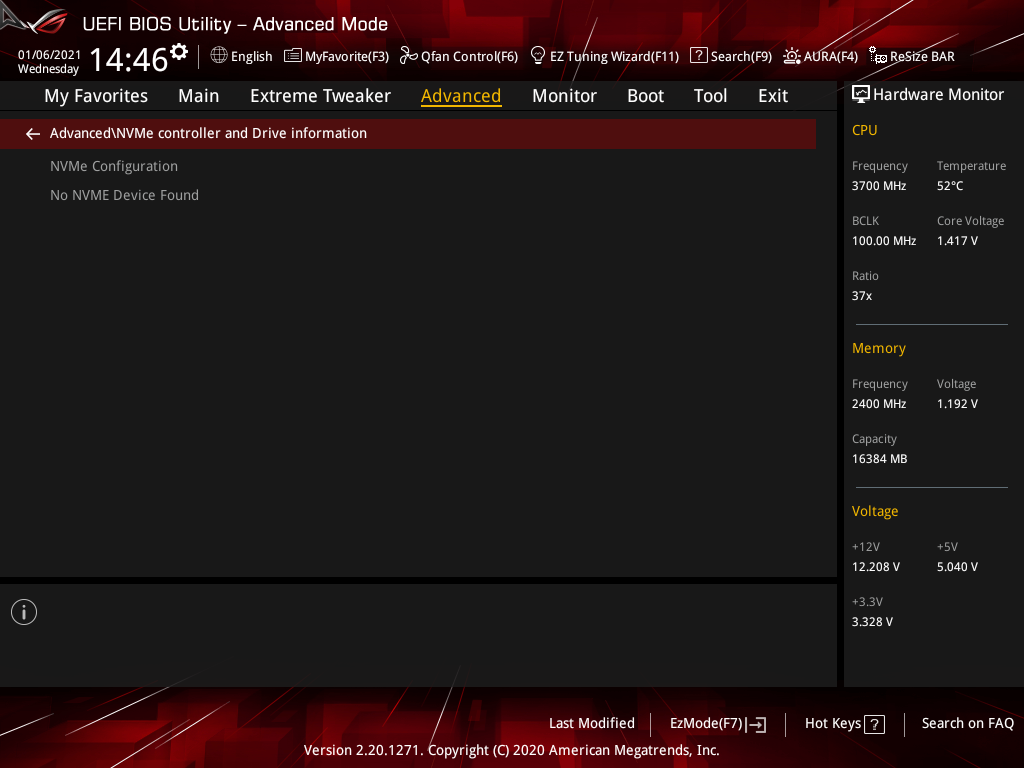Launch Qfan Control(F6)

(x=470, y=57)
